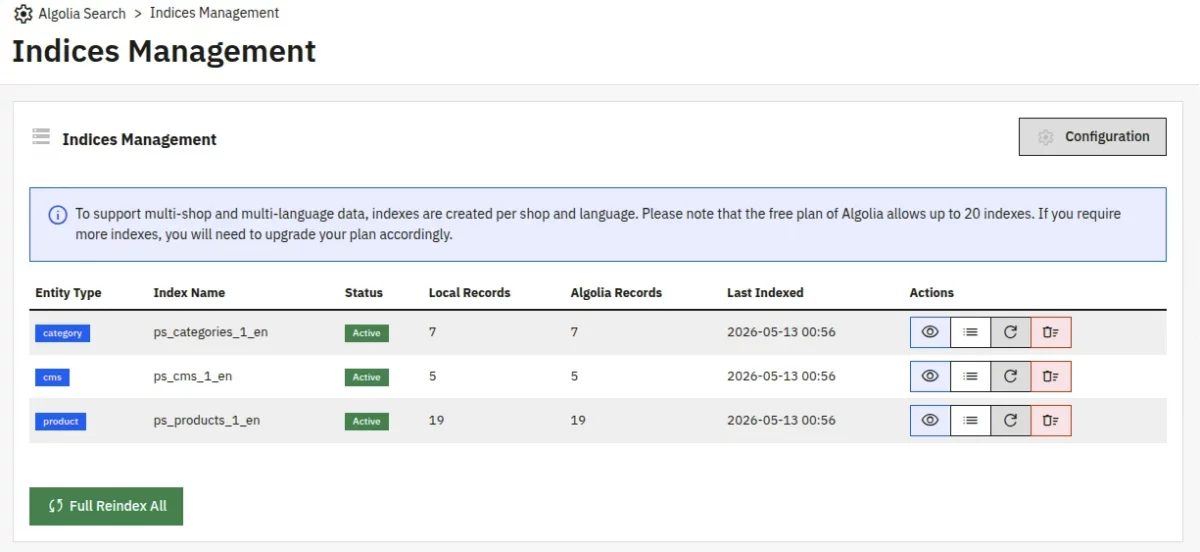Open list details for ps_cms_1_en
1200x552 pixels.
coord(970,376)
